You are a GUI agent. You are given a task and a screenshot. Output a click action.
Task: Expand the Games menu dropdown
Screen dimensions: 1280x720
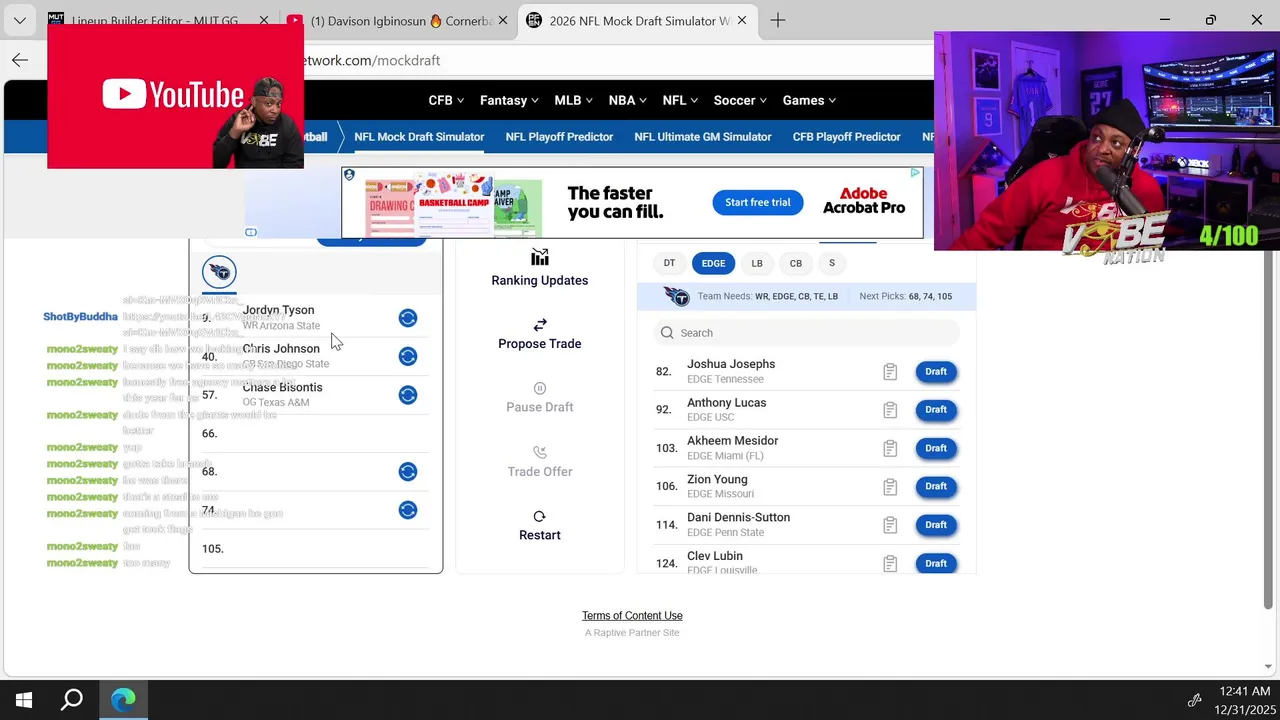click(x=809, y=100)
